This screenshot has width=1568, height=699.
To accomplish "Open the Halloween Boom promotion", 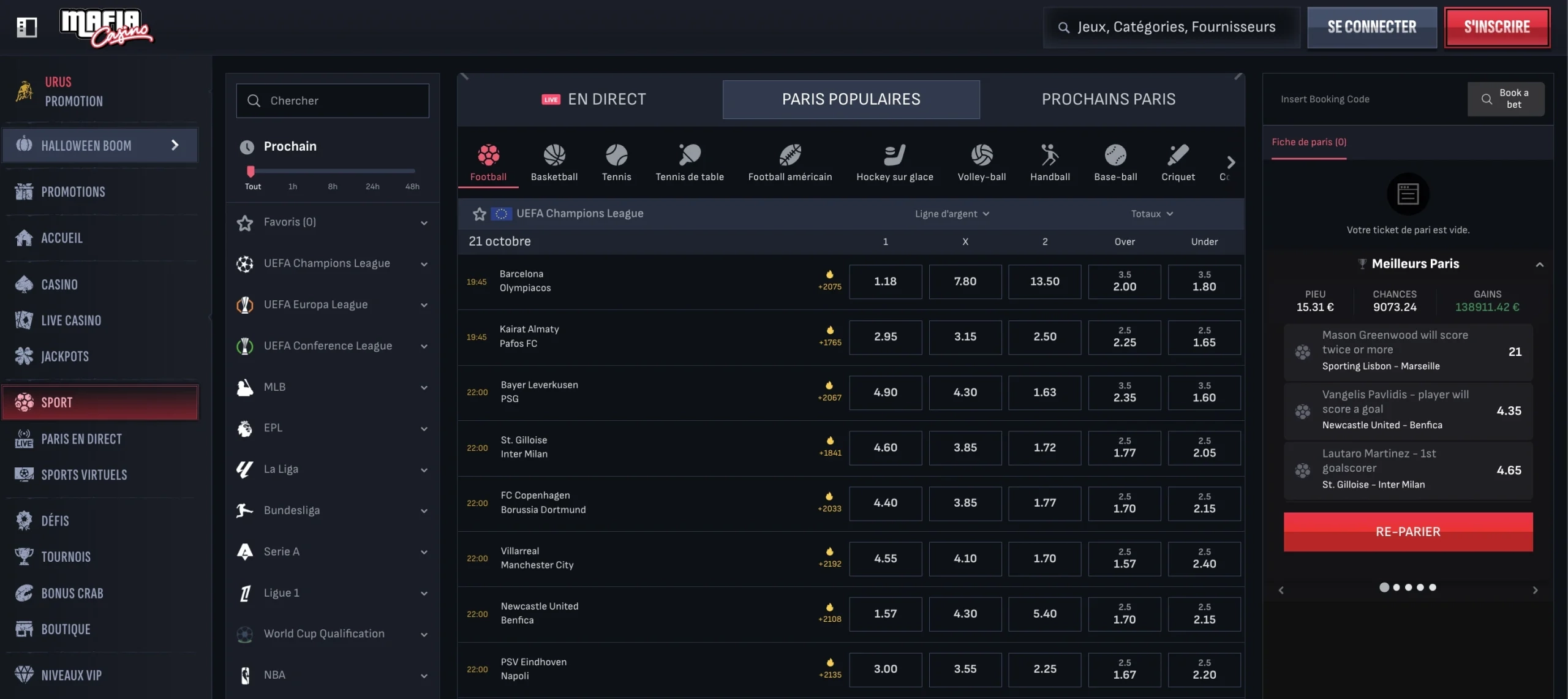I will (100, 145).
